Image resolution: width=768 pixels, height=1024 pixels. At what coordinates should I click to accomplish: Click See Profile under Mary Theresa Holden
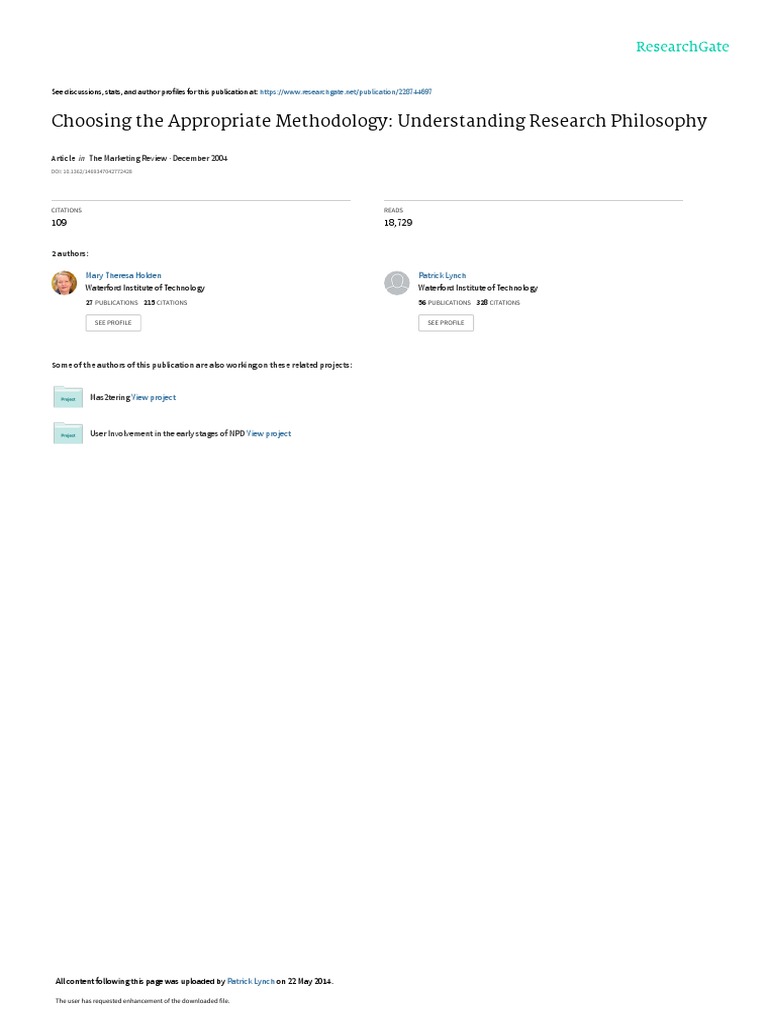click(x=113, y=323)
